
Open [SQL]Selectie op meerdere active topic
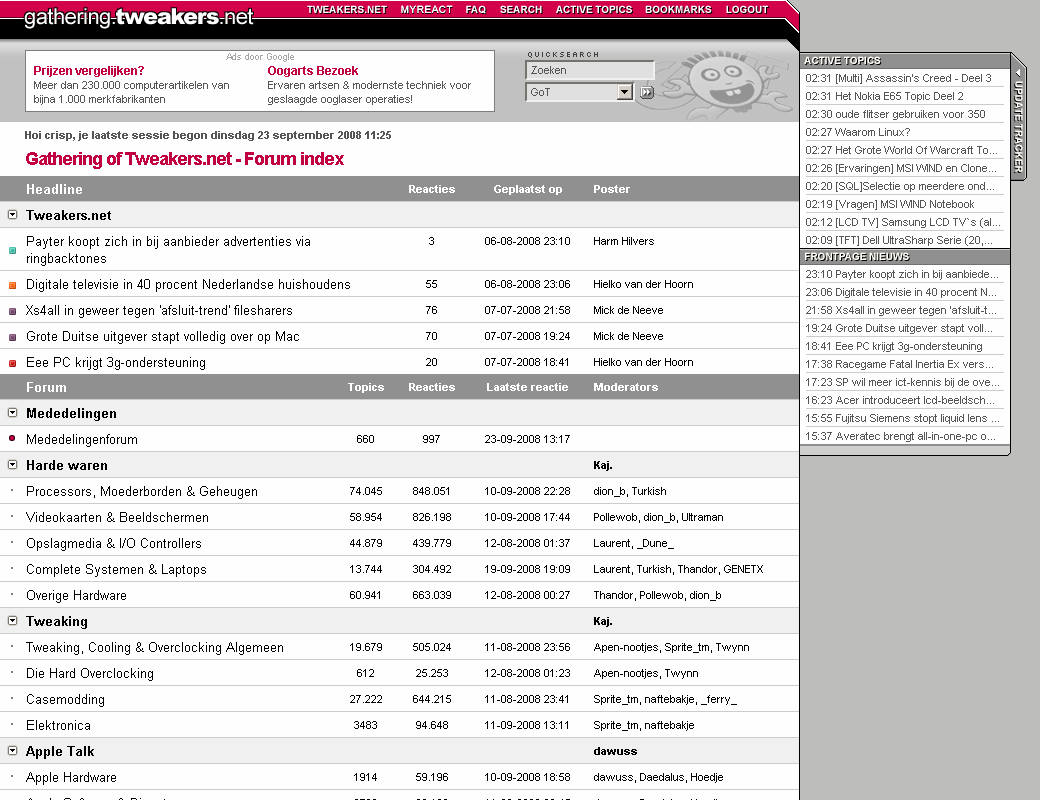(x=899, y=186)
